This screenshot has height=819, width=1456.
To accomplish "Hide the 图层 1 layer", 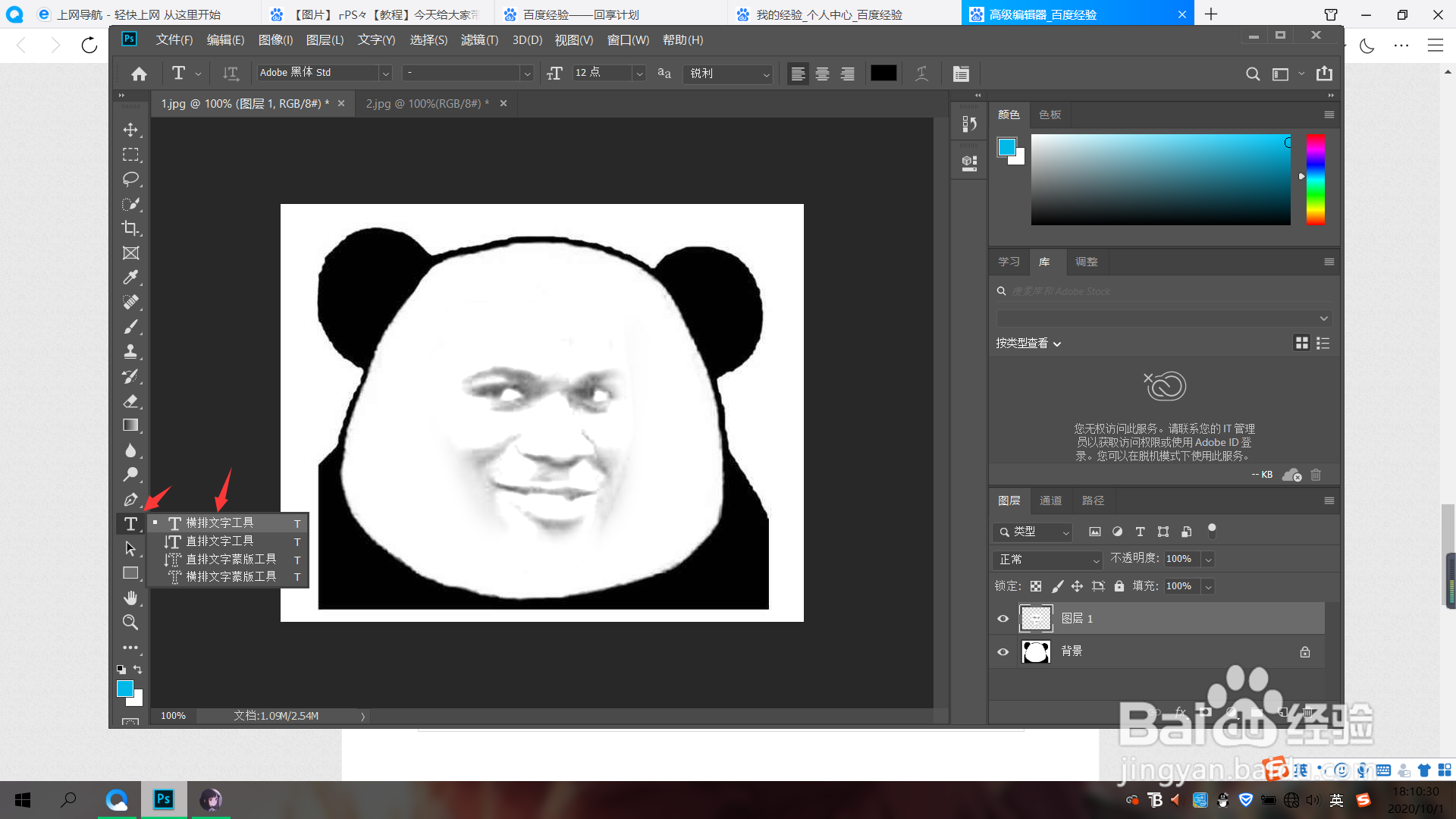I will [1003, 619].
